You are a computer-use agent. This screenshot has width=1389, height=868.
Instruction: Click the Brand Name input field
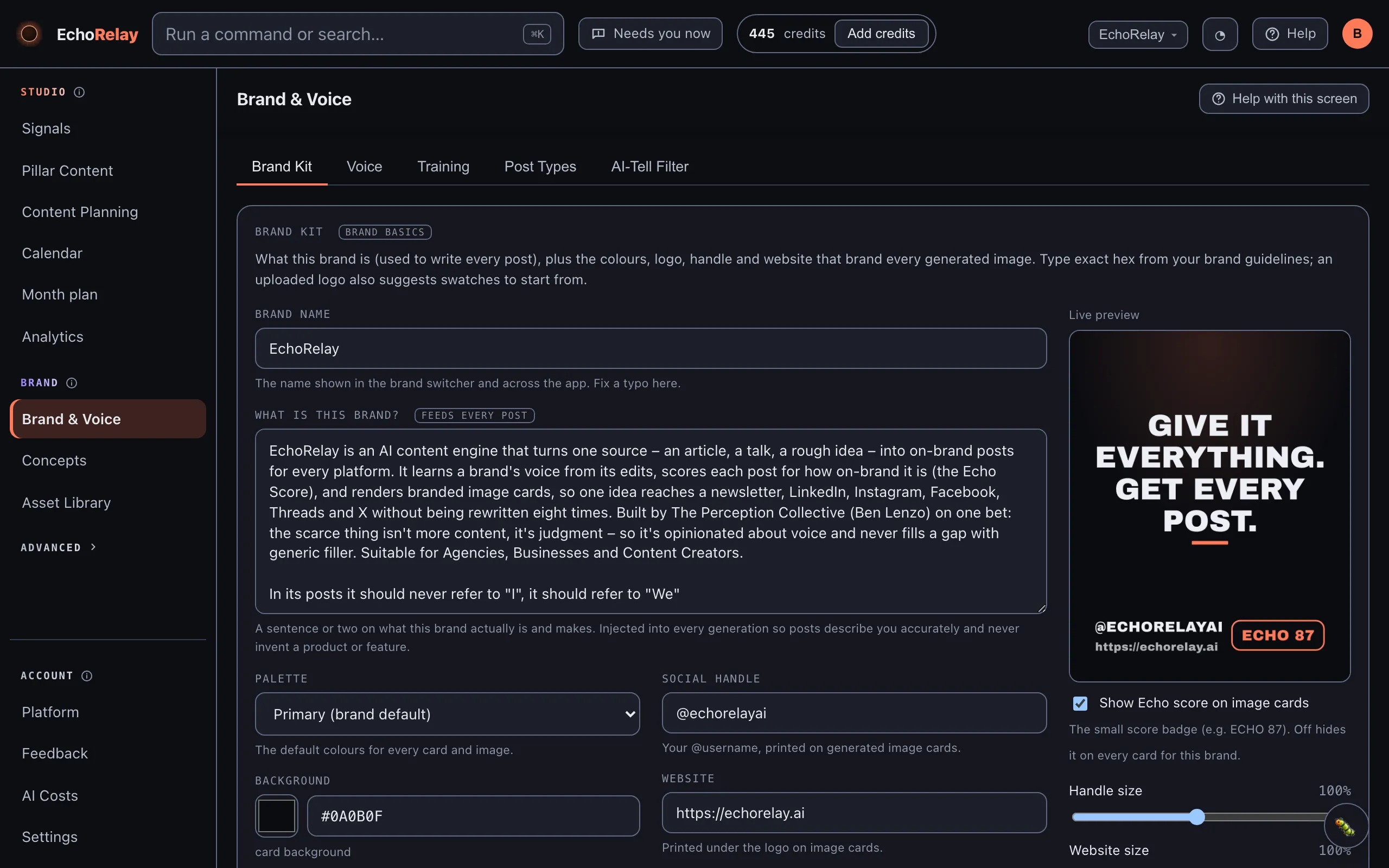[651, 348]
